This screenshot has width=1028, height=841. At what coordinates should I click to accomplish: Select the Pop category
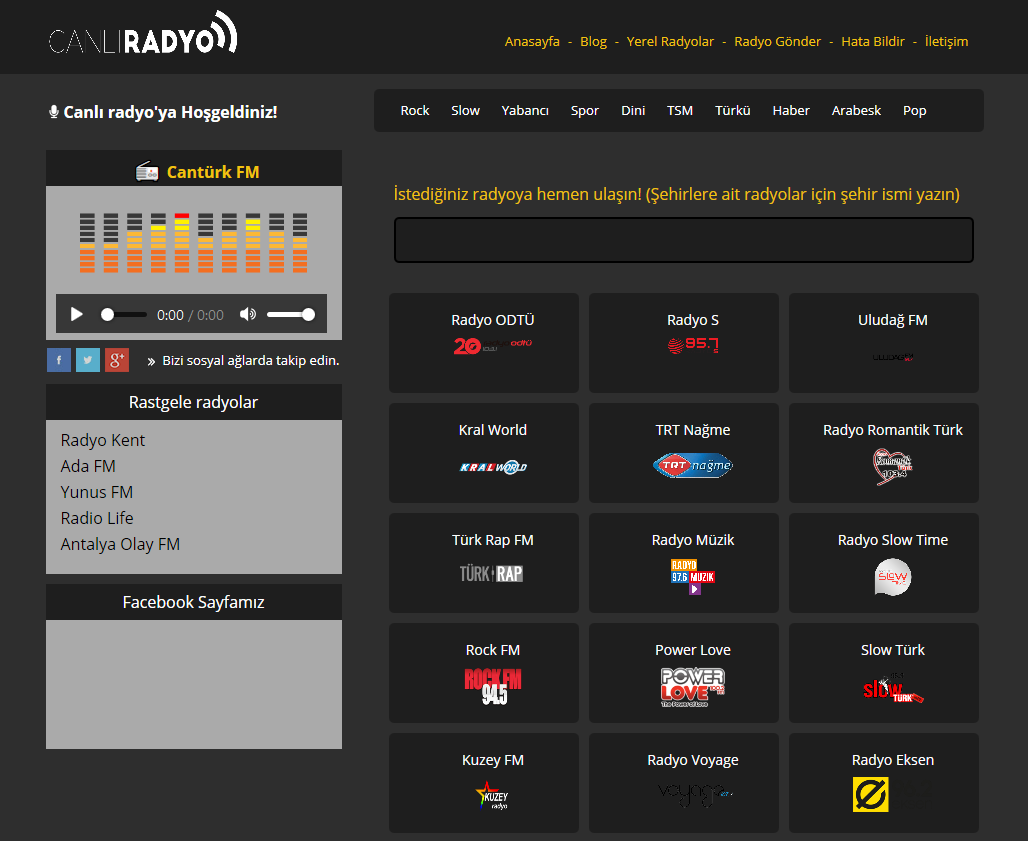pyautogui.click(x=915, y=110)
